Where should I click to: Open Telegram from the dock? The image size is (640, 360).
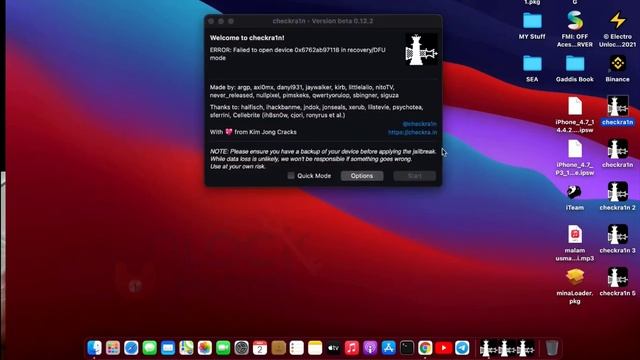tap(462, 348)
